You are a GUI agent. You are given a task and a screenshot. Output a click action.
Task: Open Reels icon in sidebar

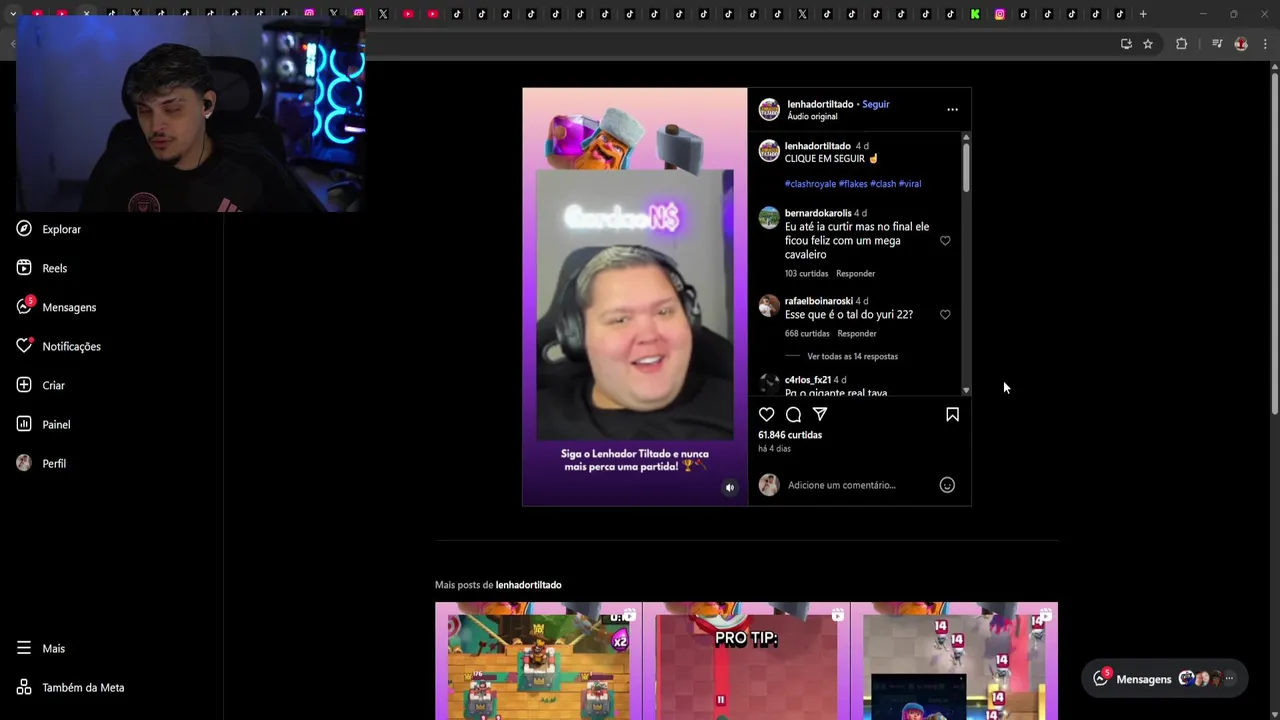pos(24,268)
